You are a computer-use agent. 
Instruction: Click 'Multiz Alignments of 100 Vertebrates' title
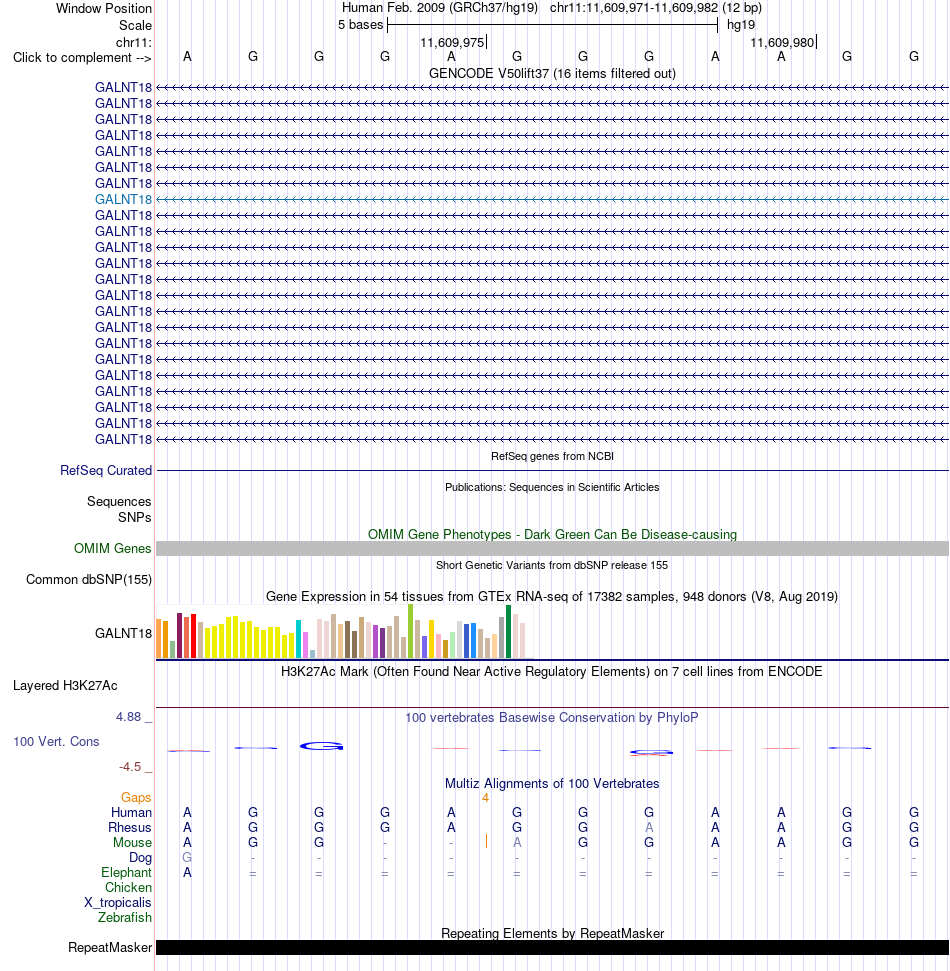coord(552,783)
